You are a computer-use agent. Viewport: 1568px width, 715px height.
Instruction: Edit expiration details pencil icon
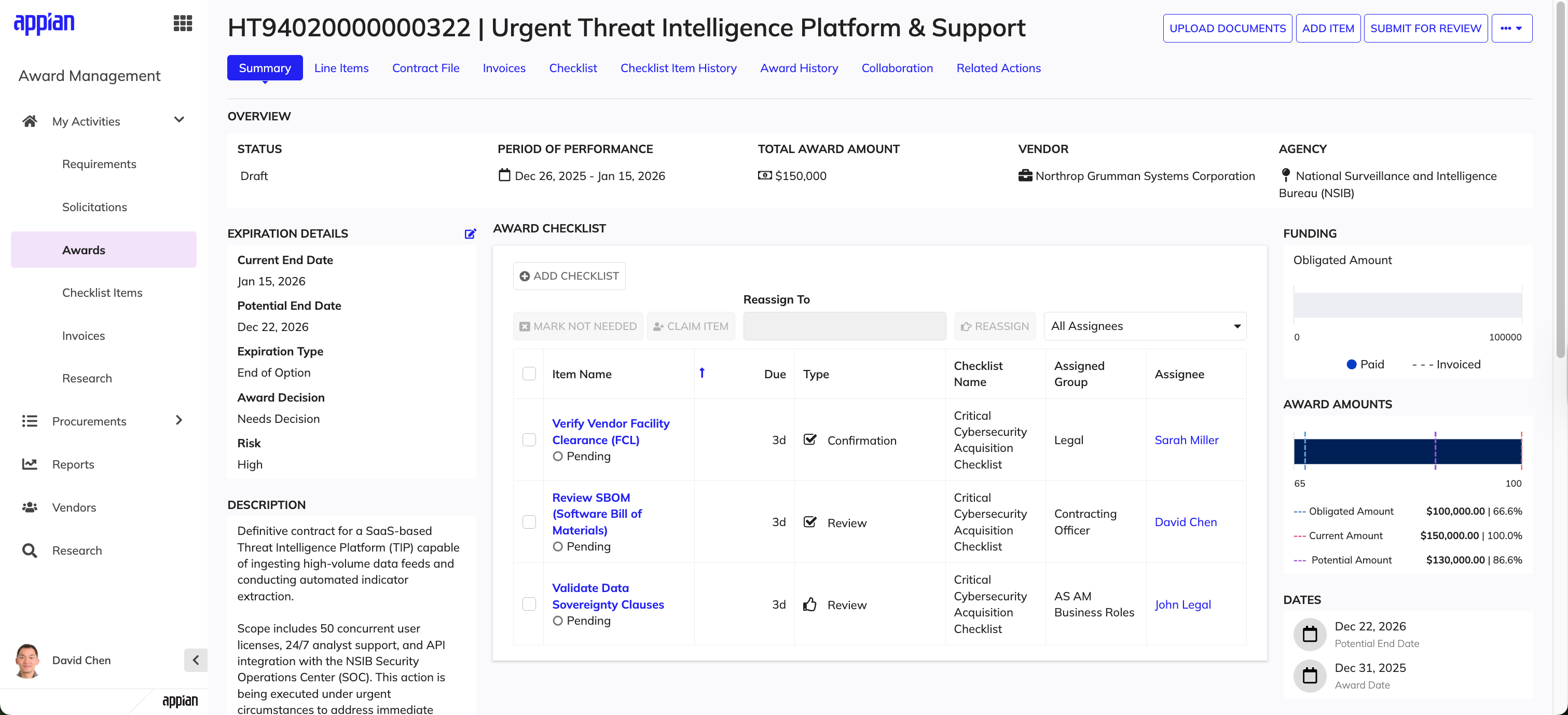(470, 233)
